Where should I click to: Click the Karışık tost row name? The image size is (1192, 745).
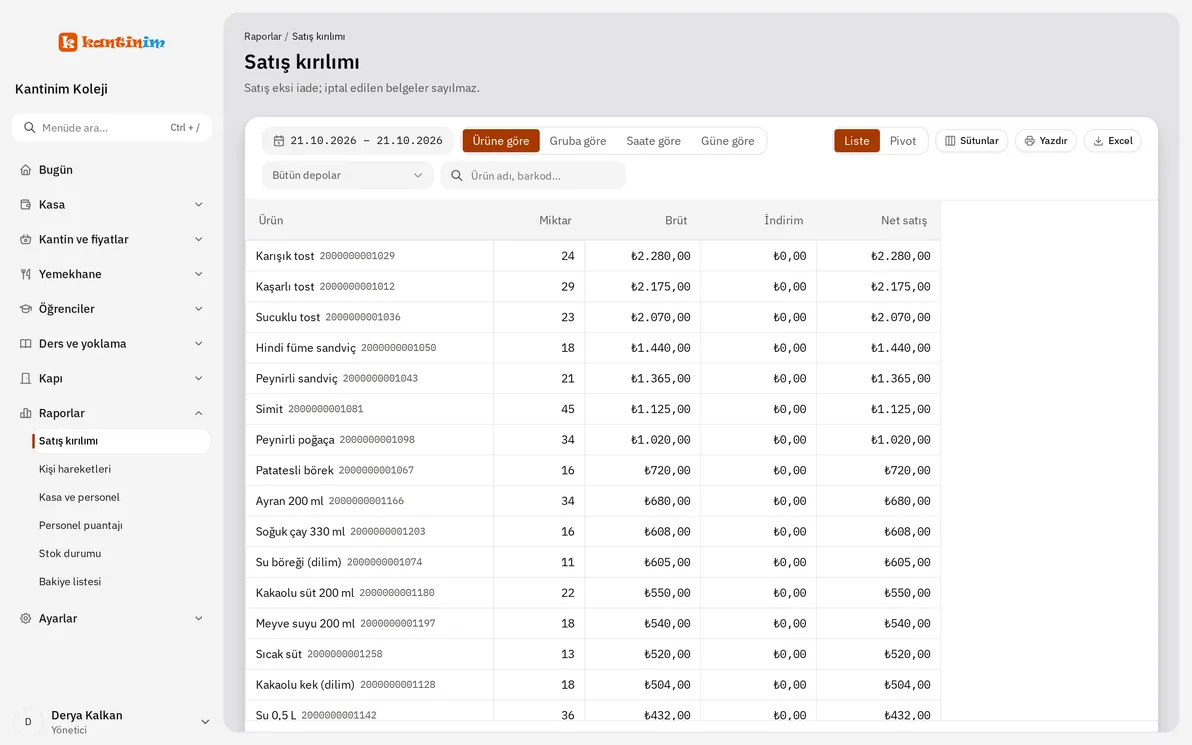coord(284,256)
